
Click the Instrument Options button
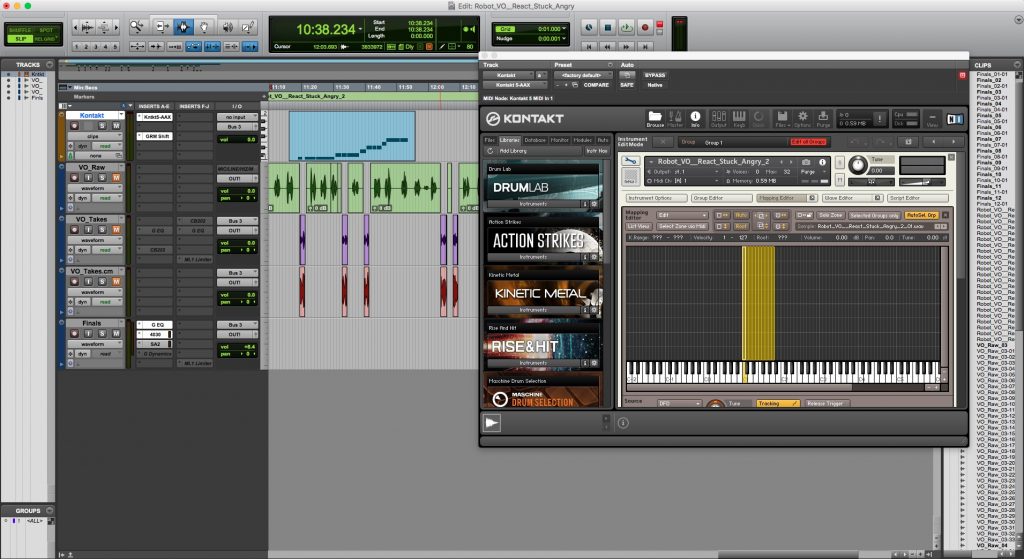[656, 198]
